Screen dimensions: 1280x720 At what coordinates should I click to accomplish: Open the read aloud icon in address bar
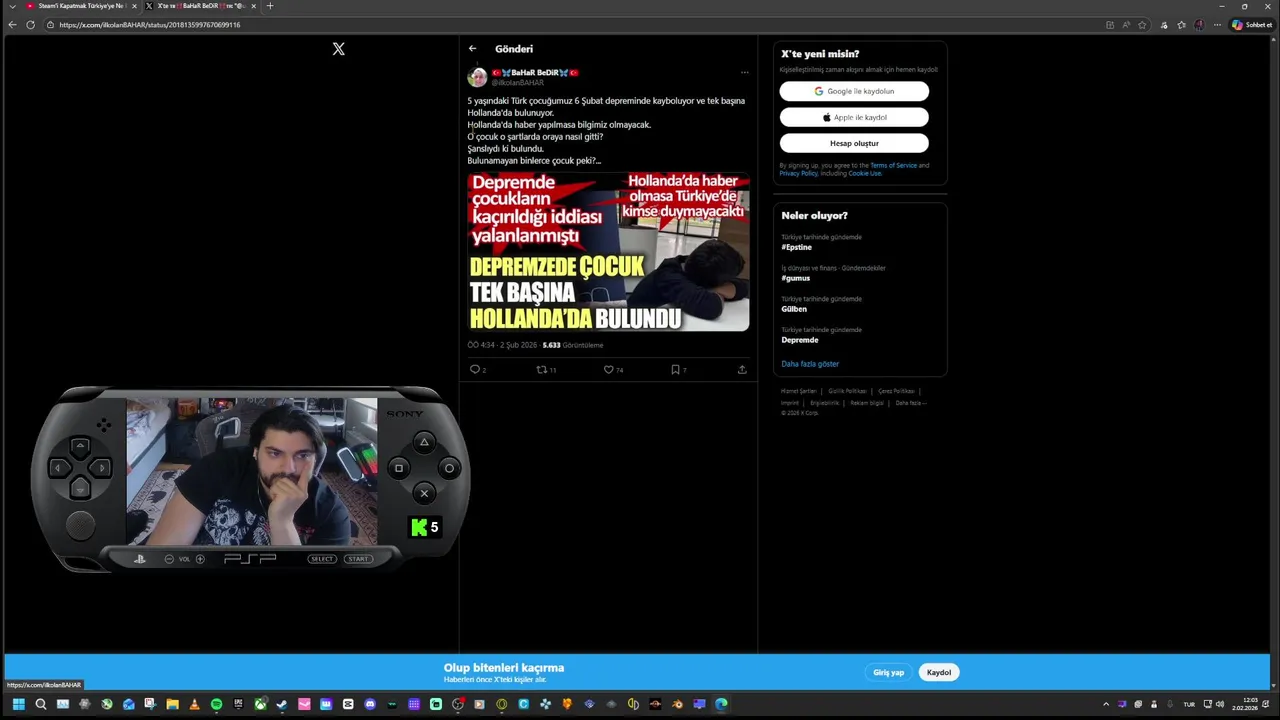pyautogui.click(x=1126, y=25)
